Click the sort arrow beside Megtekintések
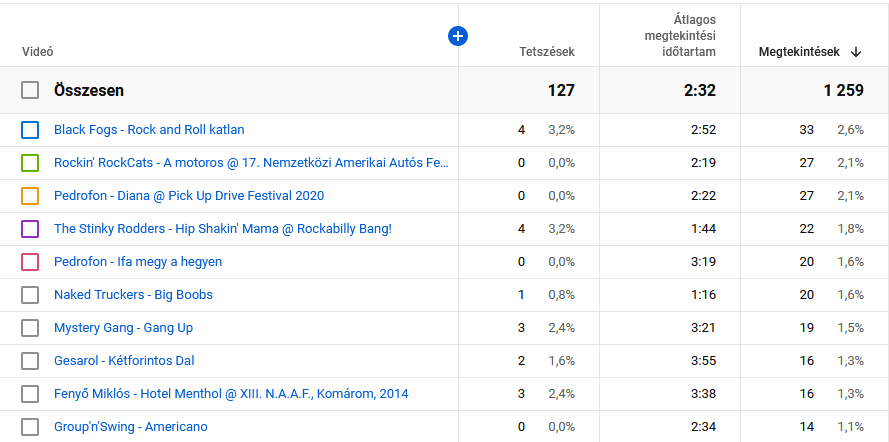889x442 pixels. pos(856,52)
